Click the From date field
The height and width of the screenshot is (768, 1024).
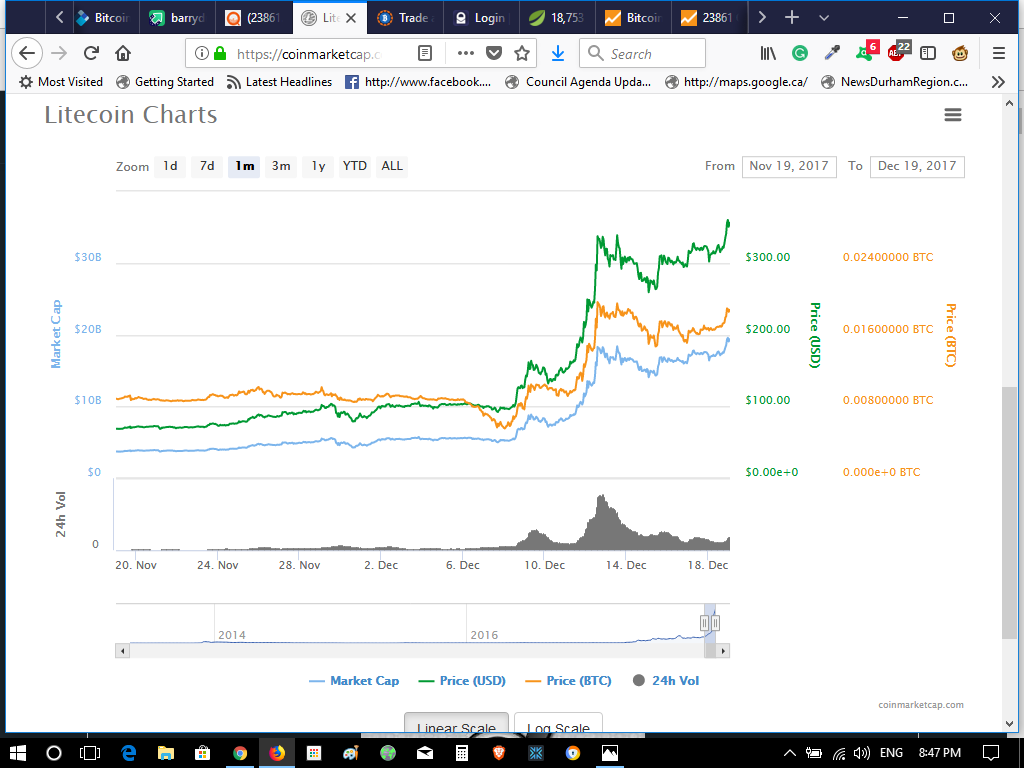click(x=789, y=167)
